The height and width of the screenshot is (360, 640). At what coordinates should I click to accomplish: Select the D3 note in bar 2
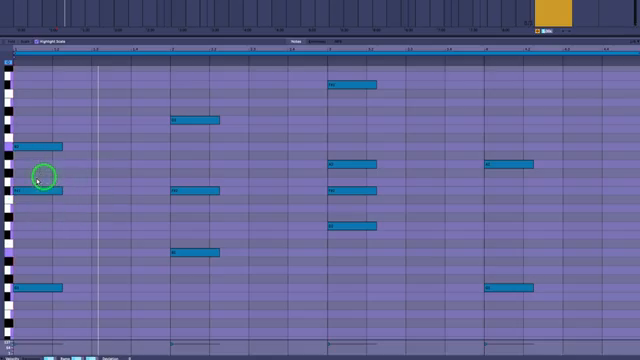click(195, 120)
